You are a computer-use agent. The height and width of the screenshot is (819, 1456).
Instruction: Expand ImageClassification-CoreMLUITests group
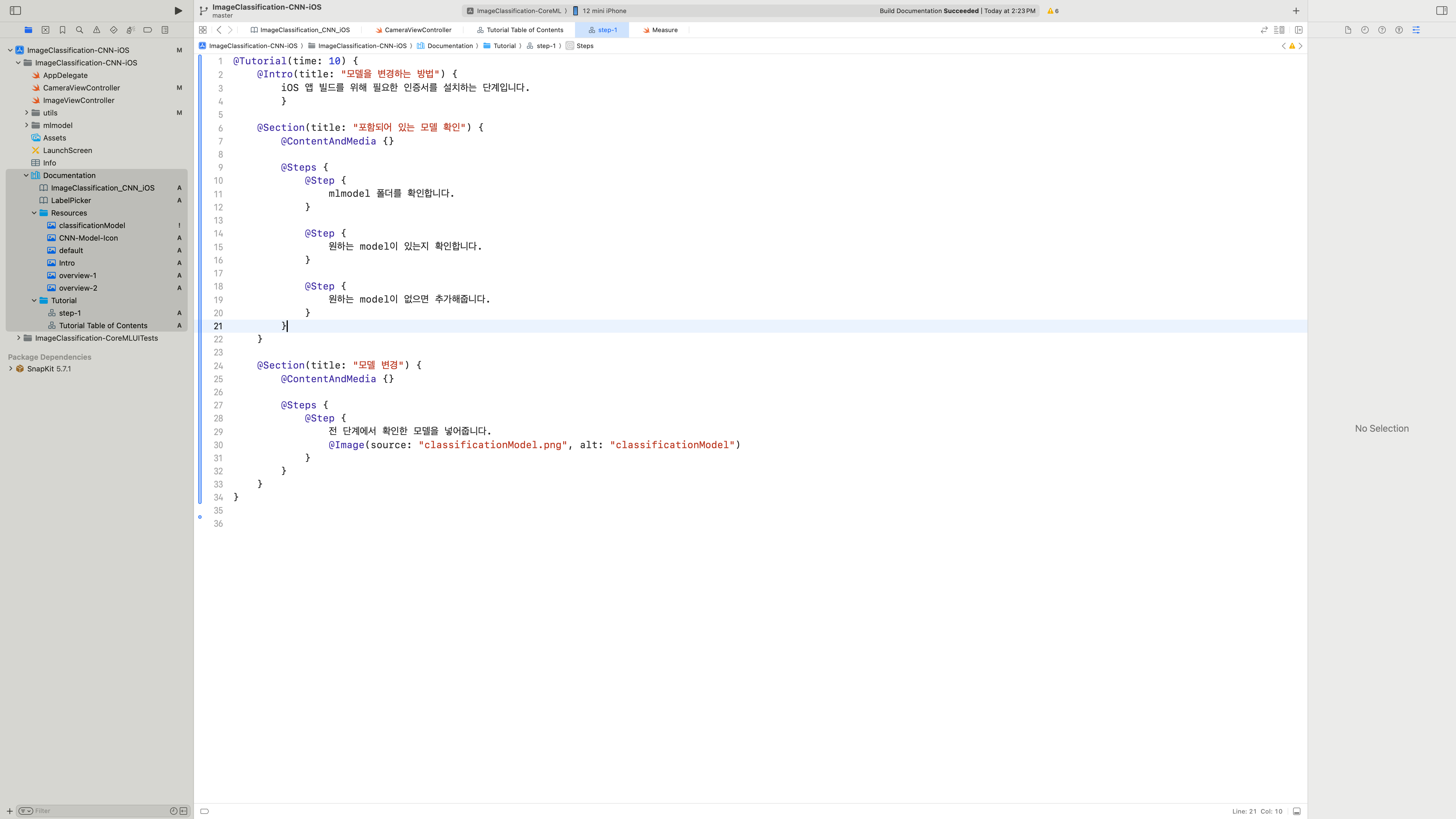[x=18, y=338]
